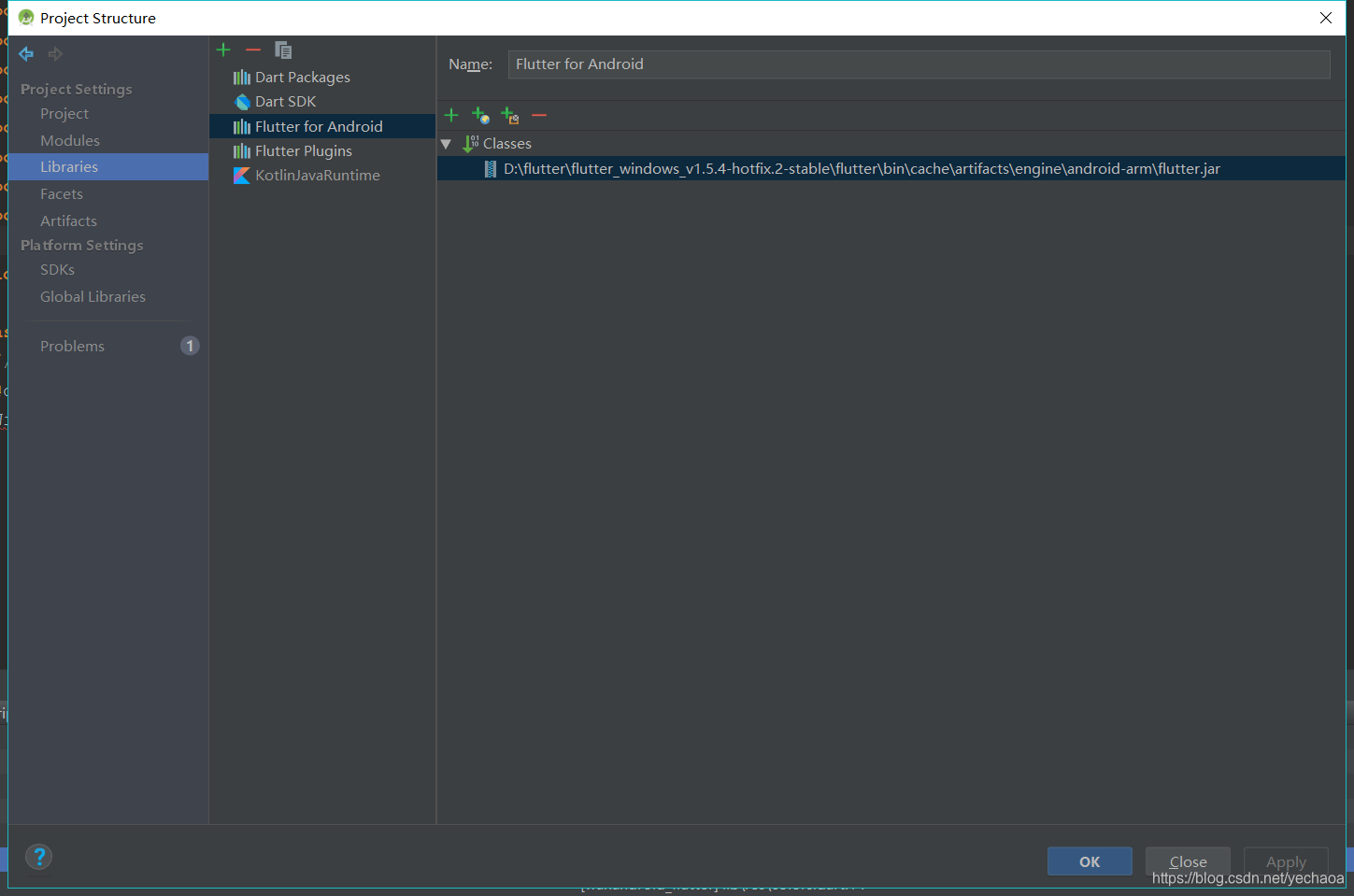Confirm with the OK button
The width and height of the screenshot is (1354, 896).
pos(1090,861)
